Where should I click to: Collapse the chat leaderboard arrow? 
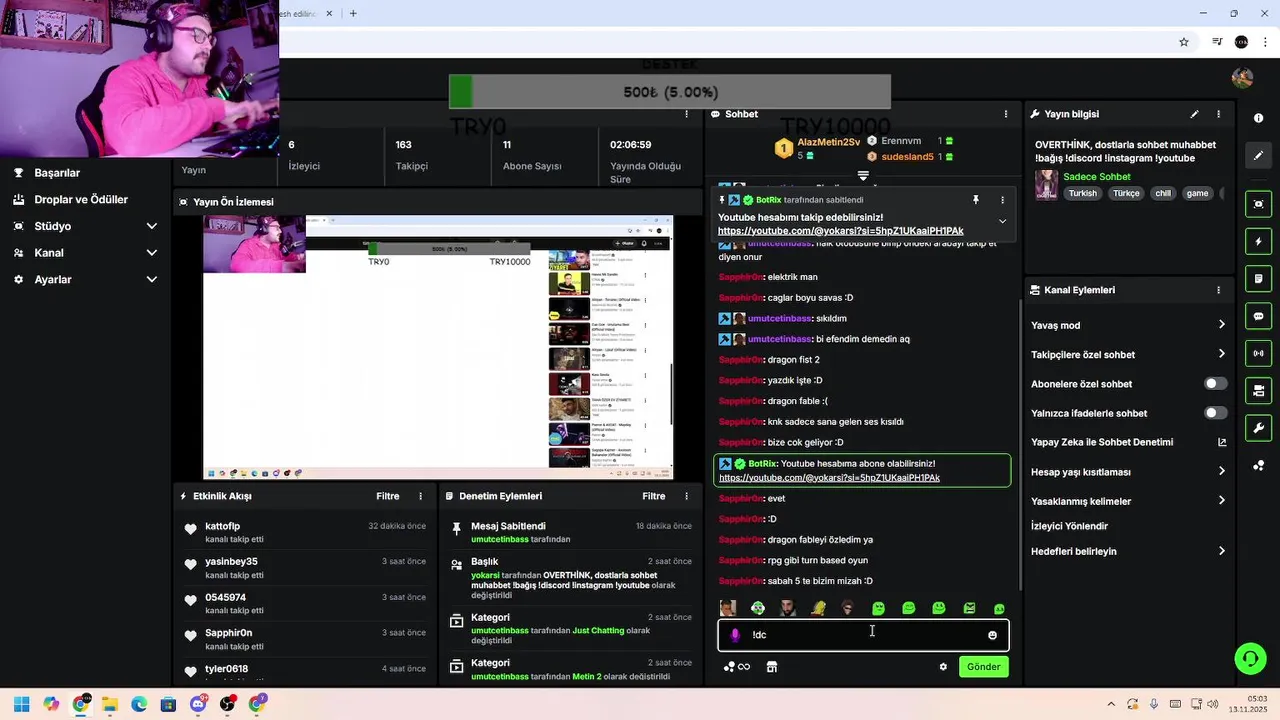point(863,176)
